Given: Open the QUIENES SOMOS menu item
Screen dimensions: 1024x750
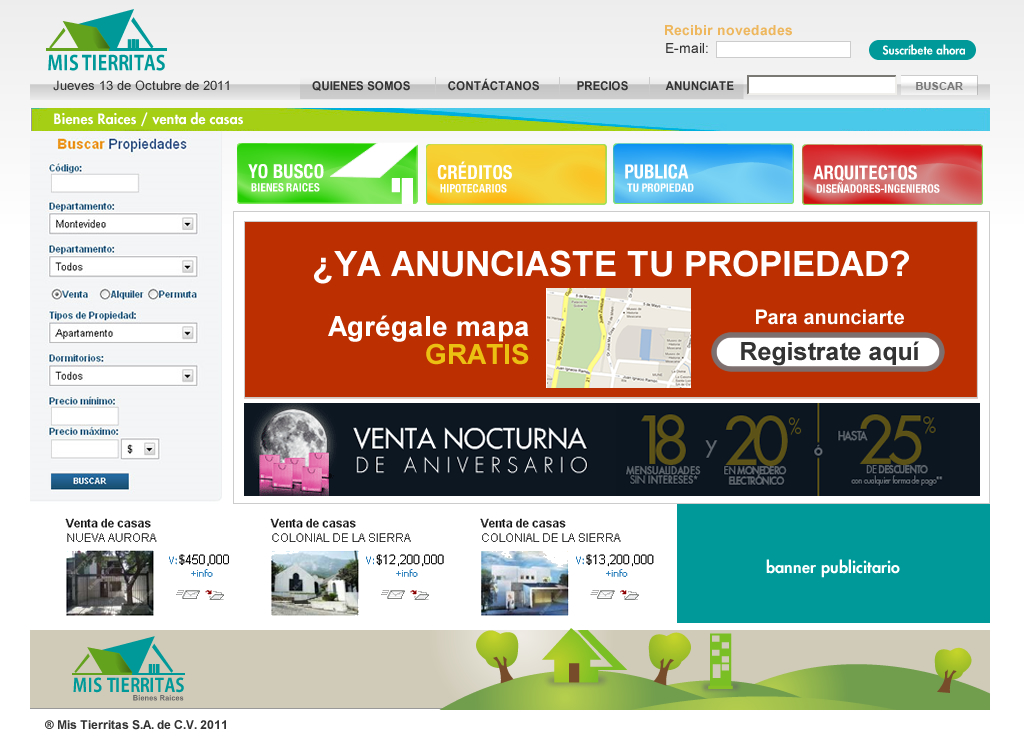Looking at the screenshot, I should point(361,86).
